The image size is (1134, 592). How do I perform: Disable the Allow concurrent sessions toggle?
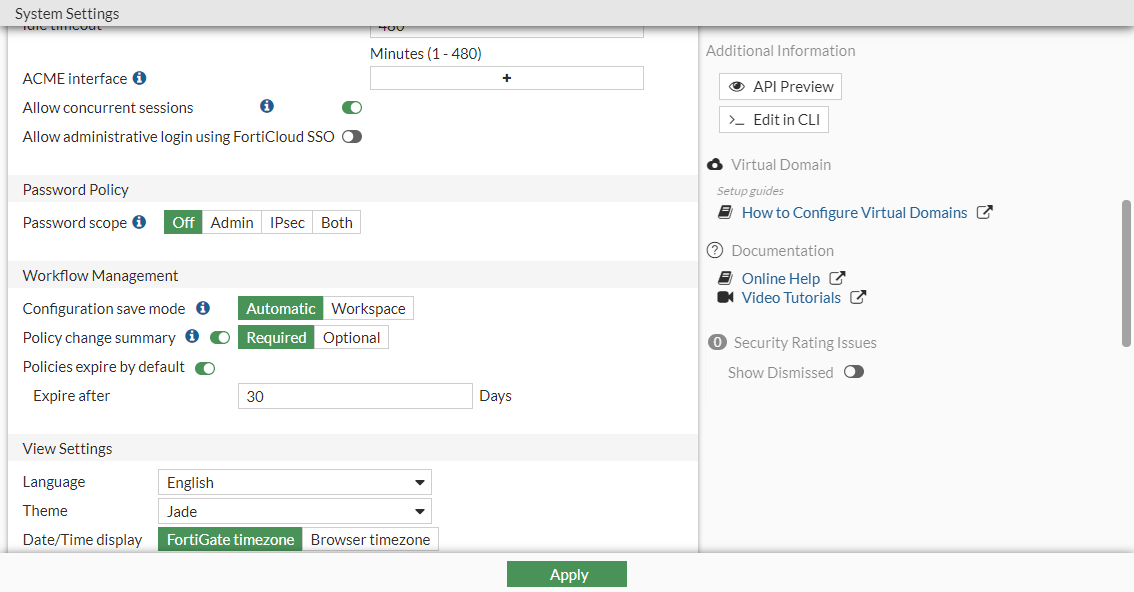click(x=352, y=108)
